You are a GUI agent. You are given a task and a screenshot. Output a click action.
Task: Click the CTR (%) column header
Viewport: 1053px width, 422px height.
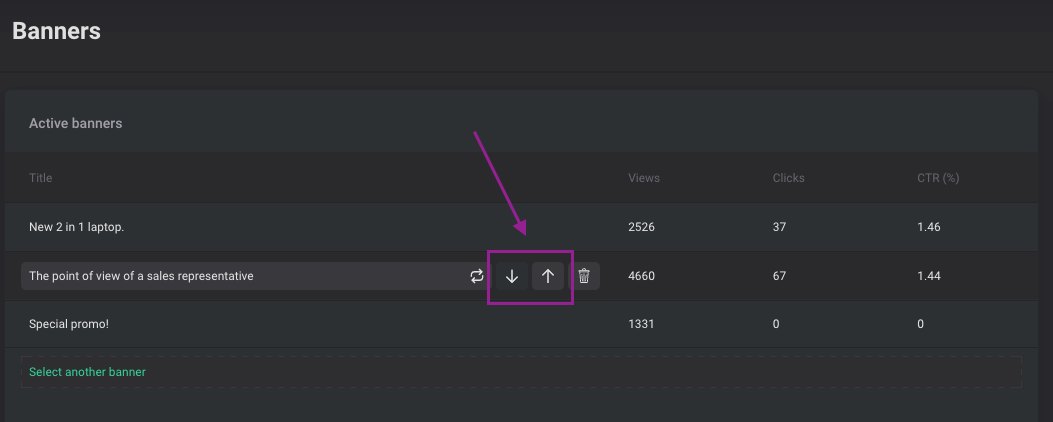click(x=938, y=178)
